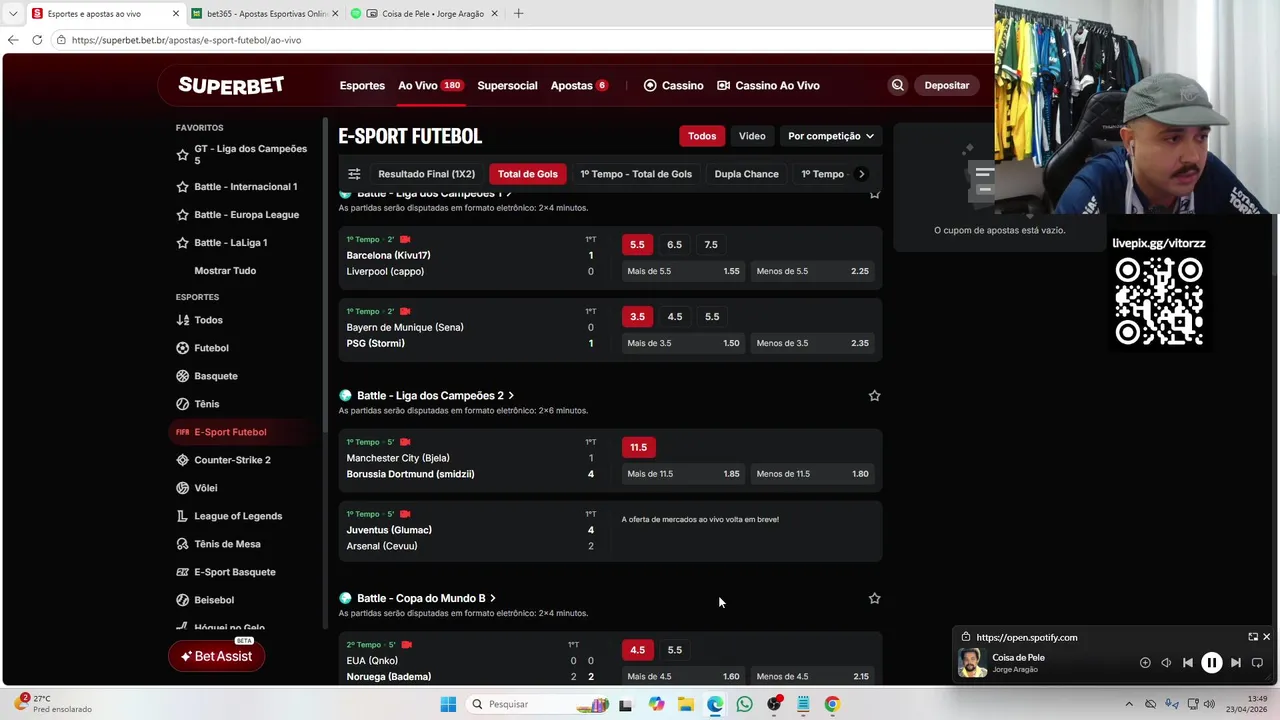Toggle star for Battle - Internacional 1

point(182,187)
